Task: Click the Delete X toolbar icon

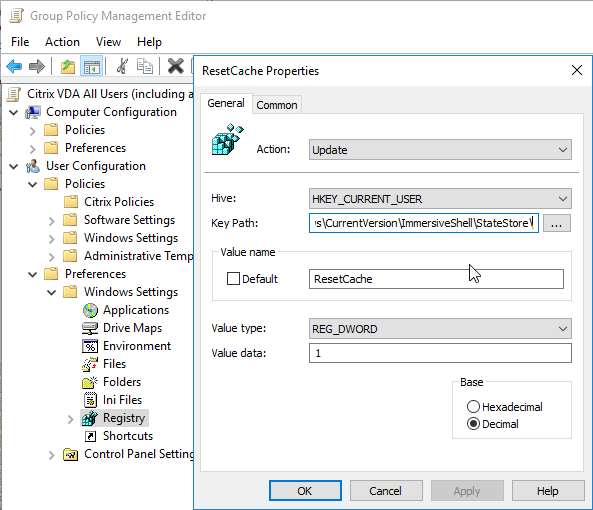Action: tap(175, 66)
